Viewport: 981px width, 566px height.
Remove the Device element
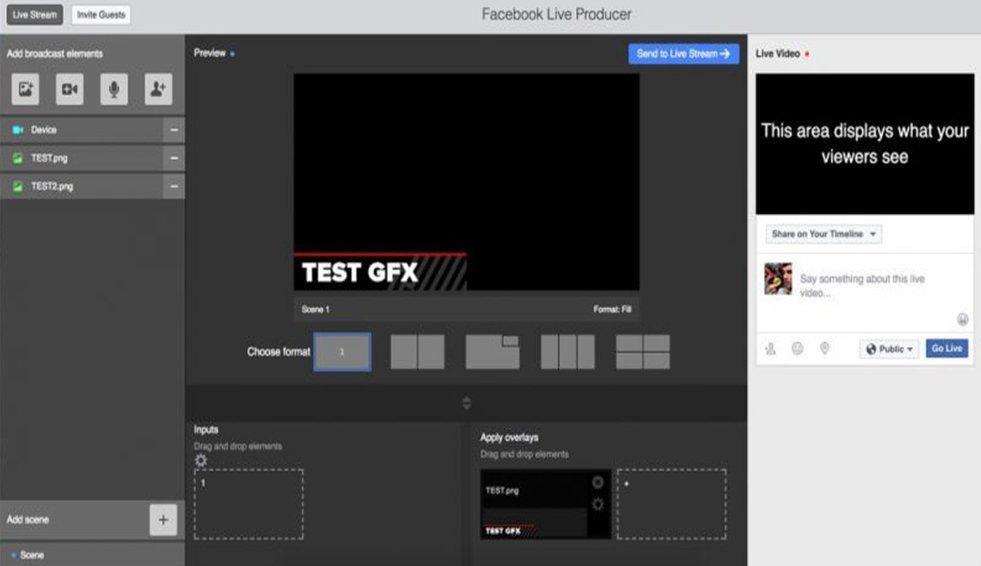click(174, 130)
